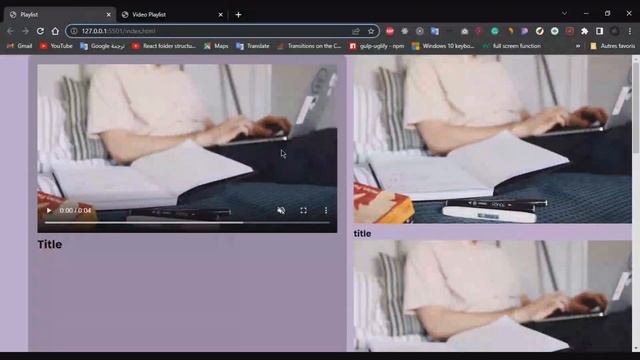Open the "gulp-uglify - npm" bookmark
640x360 pixels.
pyautogui.click(x=376, y=46)
